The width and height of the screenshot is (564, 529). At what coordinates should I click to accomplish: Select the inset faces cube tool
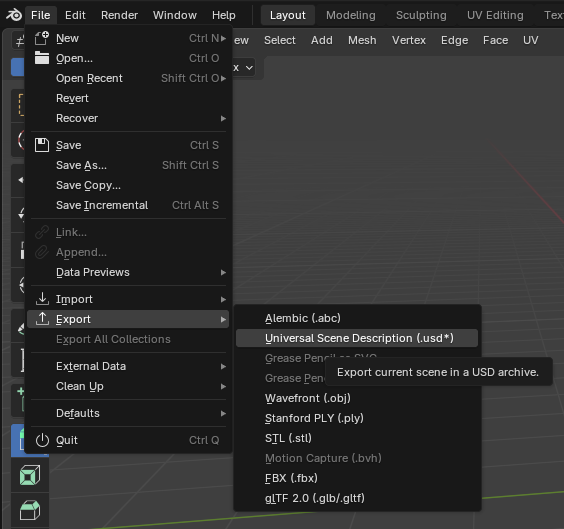[x=30, y=475]
